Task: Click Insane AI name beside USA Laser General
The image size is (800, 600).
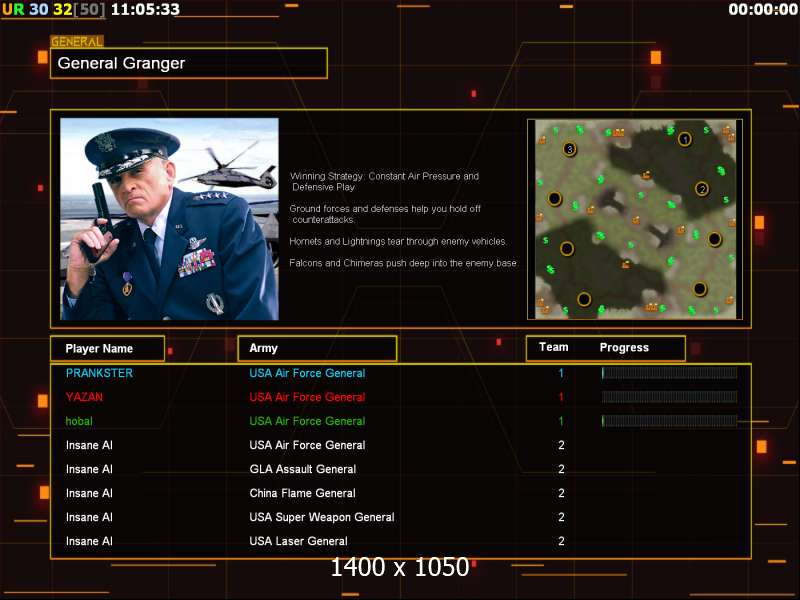Action: [x=89, y=541]
